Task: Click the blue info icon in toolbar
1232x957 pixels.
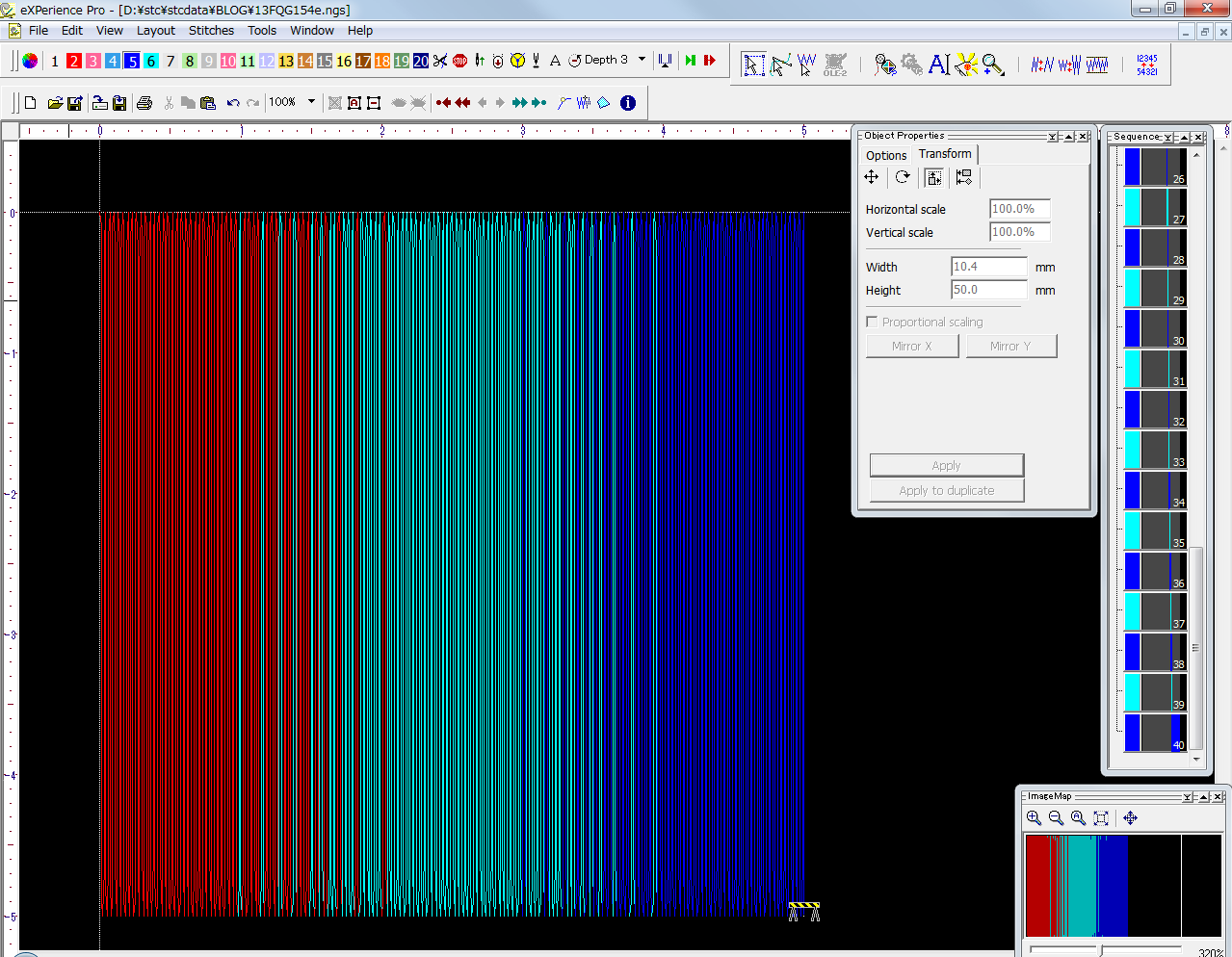Action: point(628,103)
